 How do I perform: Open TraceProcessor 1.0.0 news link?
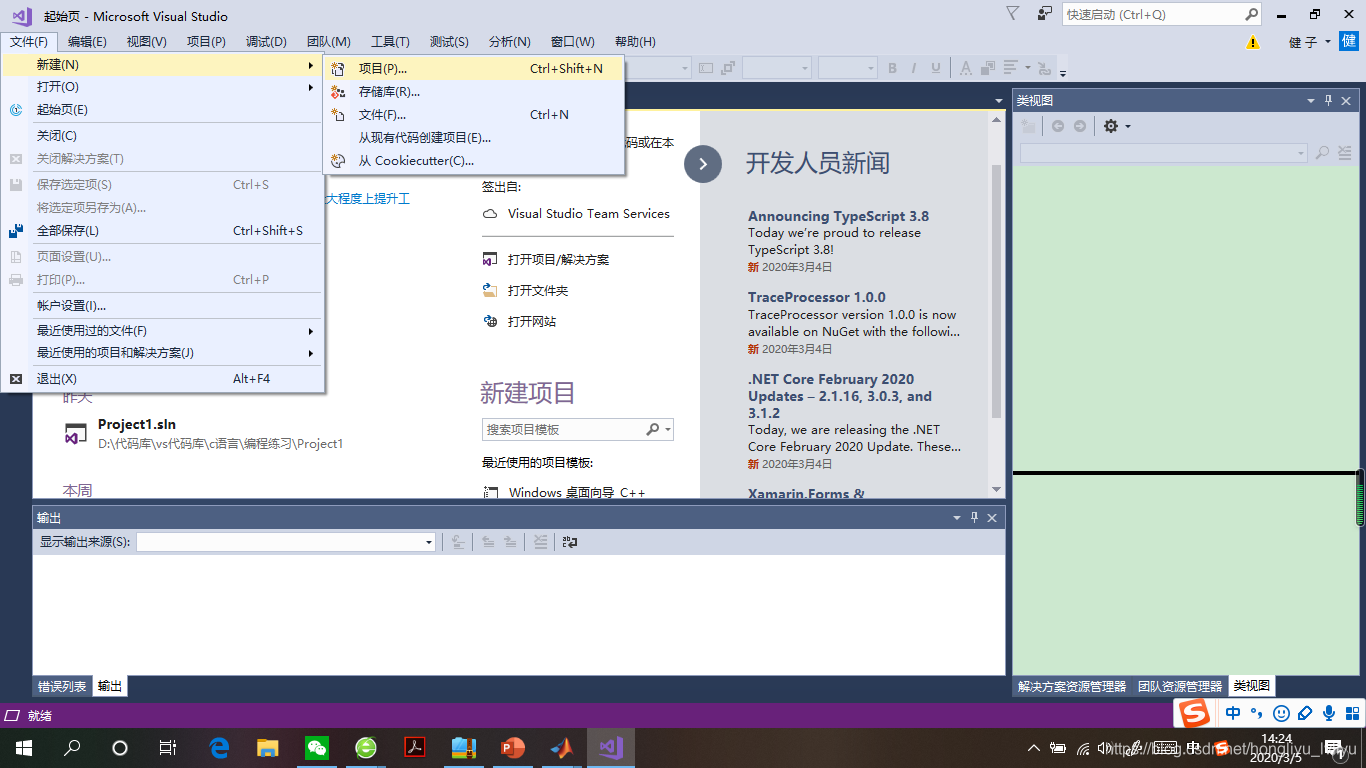tap(817, 297)
